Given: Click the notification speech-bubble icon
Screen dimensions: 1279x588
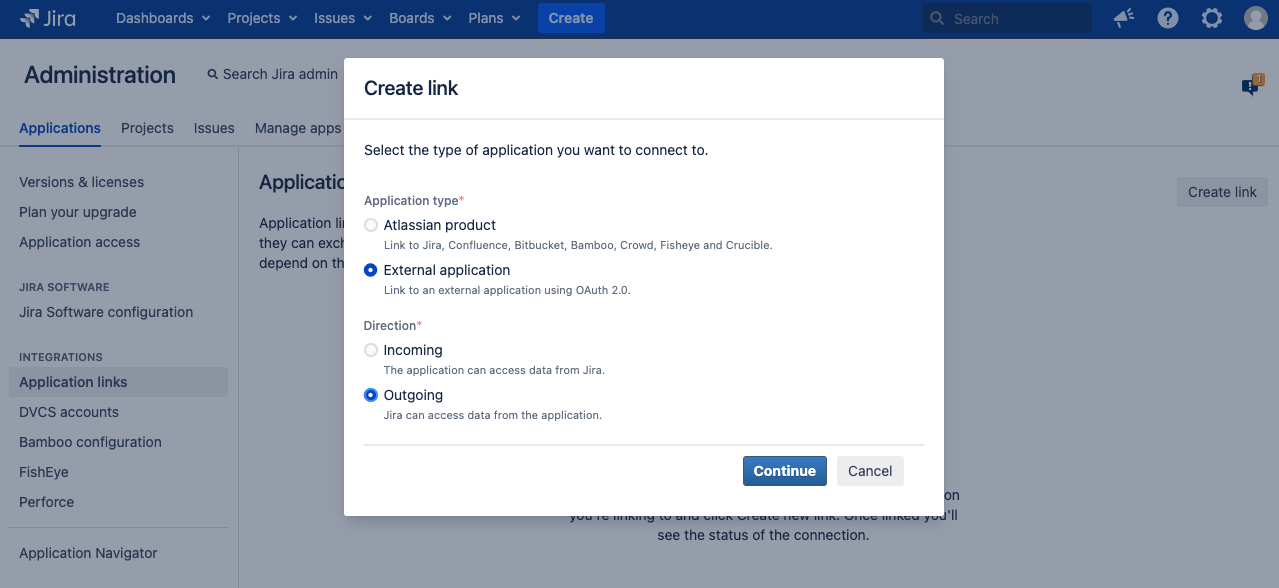Looking at the screenshot, I should click(1252, 85).
